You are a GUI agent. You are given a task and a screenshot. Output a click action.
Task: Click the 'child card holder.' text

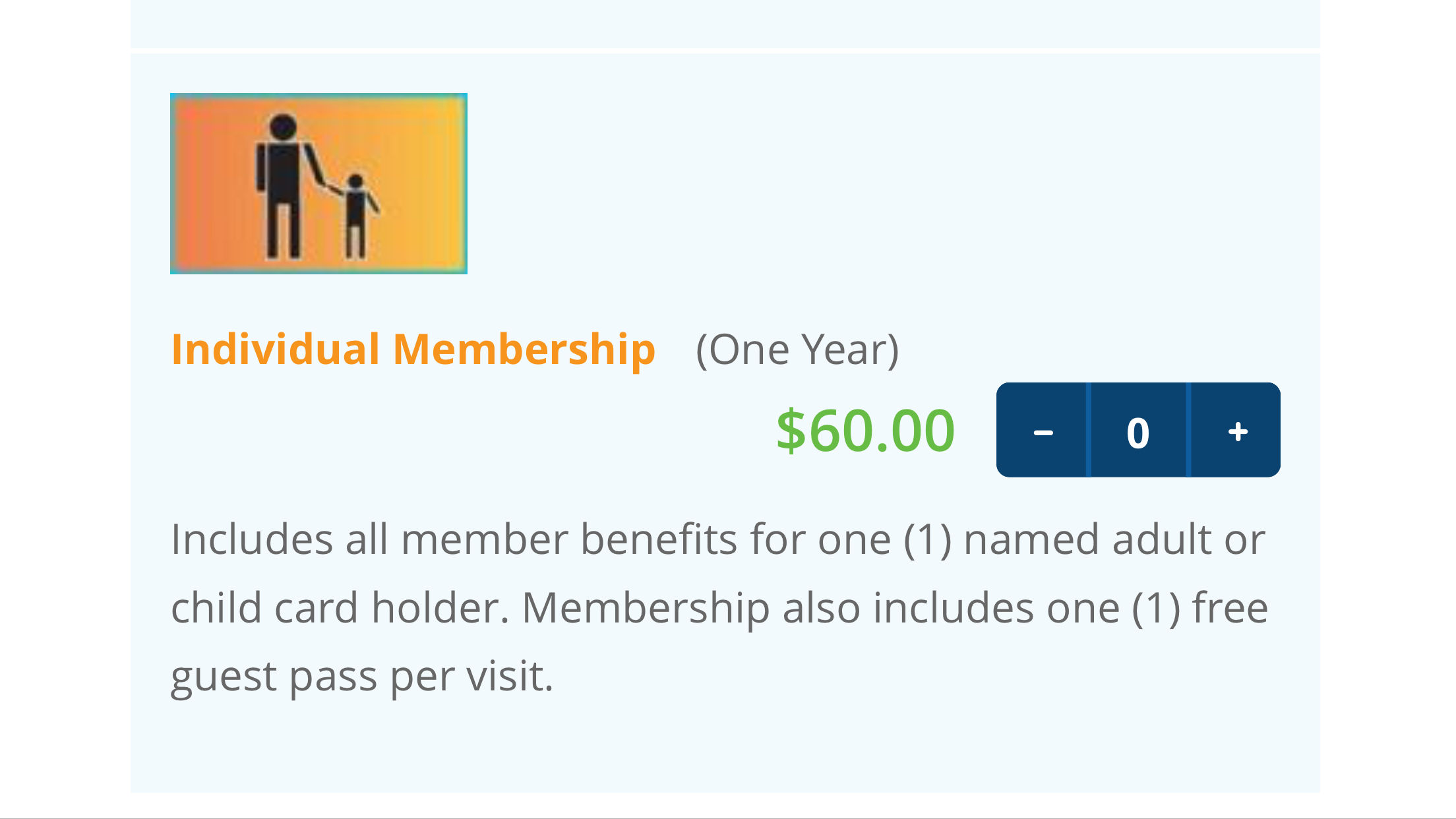(x=340, y=607)
